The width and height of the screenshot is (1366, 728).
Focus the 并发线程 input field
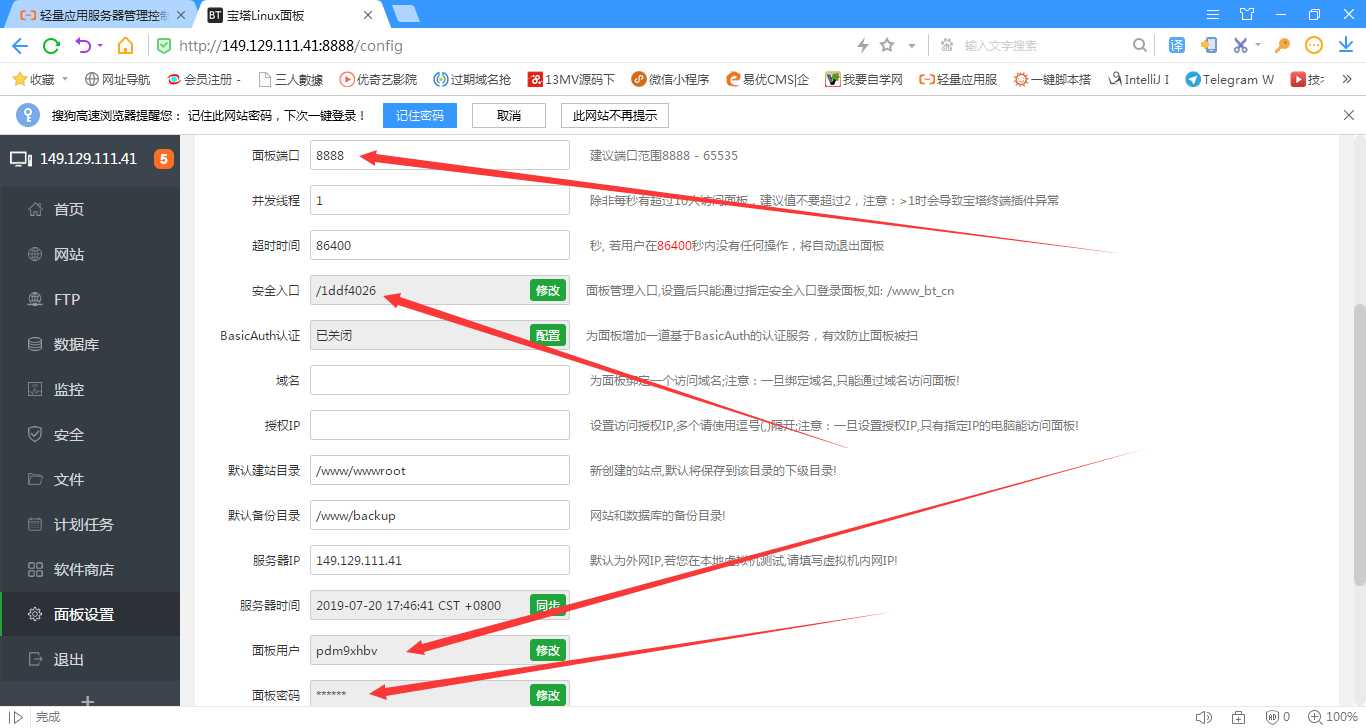coord(439,200)
